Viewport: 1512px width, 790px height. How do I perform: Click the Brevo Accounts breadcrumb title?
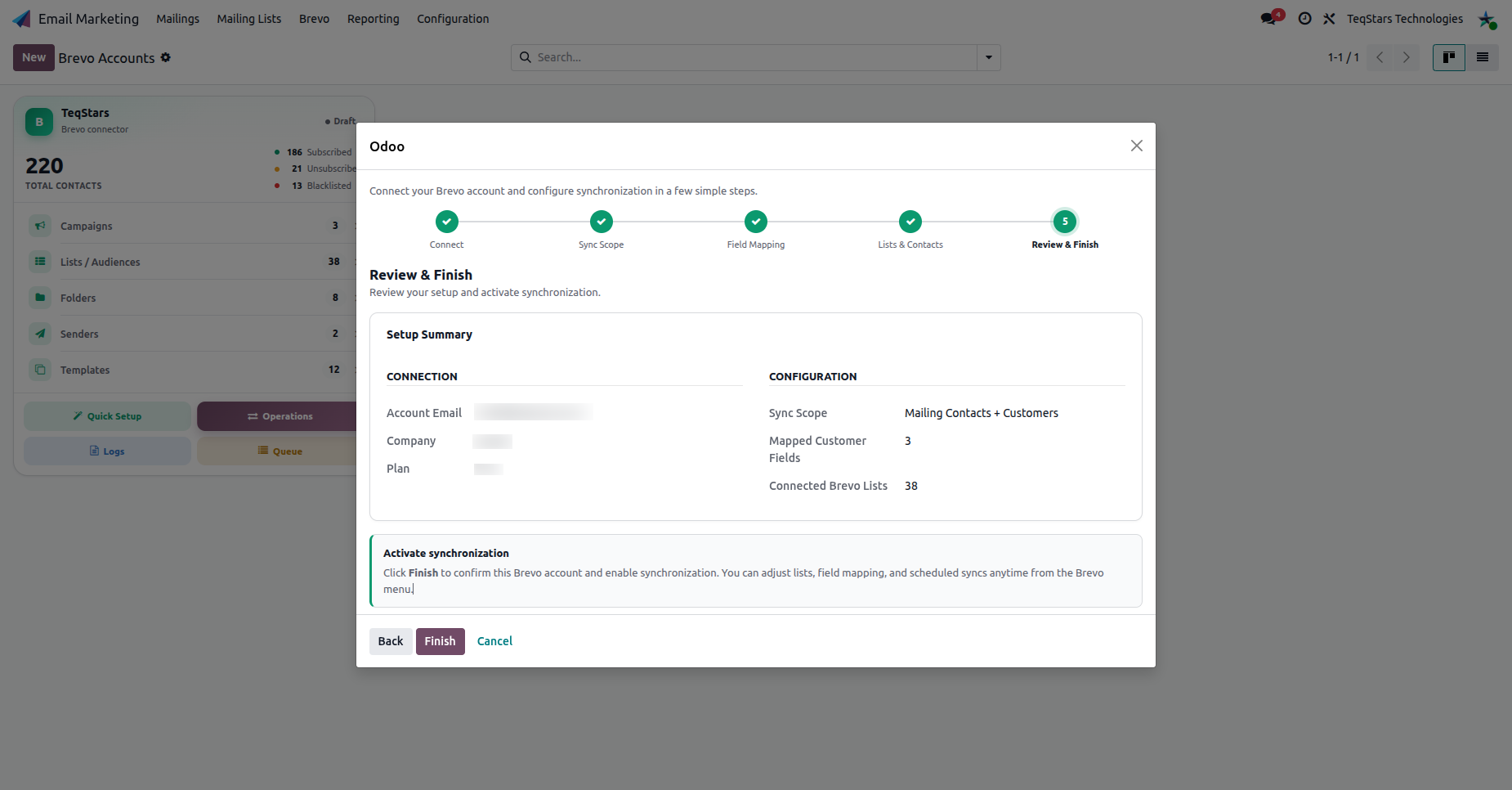pos(106,58)
